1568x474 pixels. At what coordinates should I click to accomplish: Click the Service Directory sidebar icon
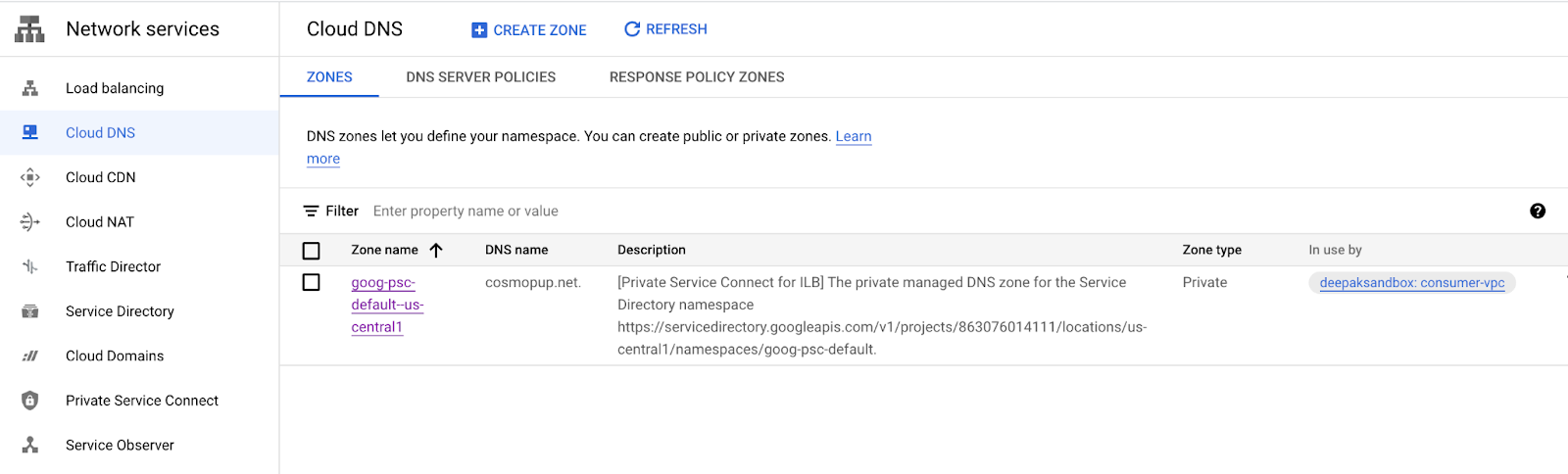(x=30, y=311)
